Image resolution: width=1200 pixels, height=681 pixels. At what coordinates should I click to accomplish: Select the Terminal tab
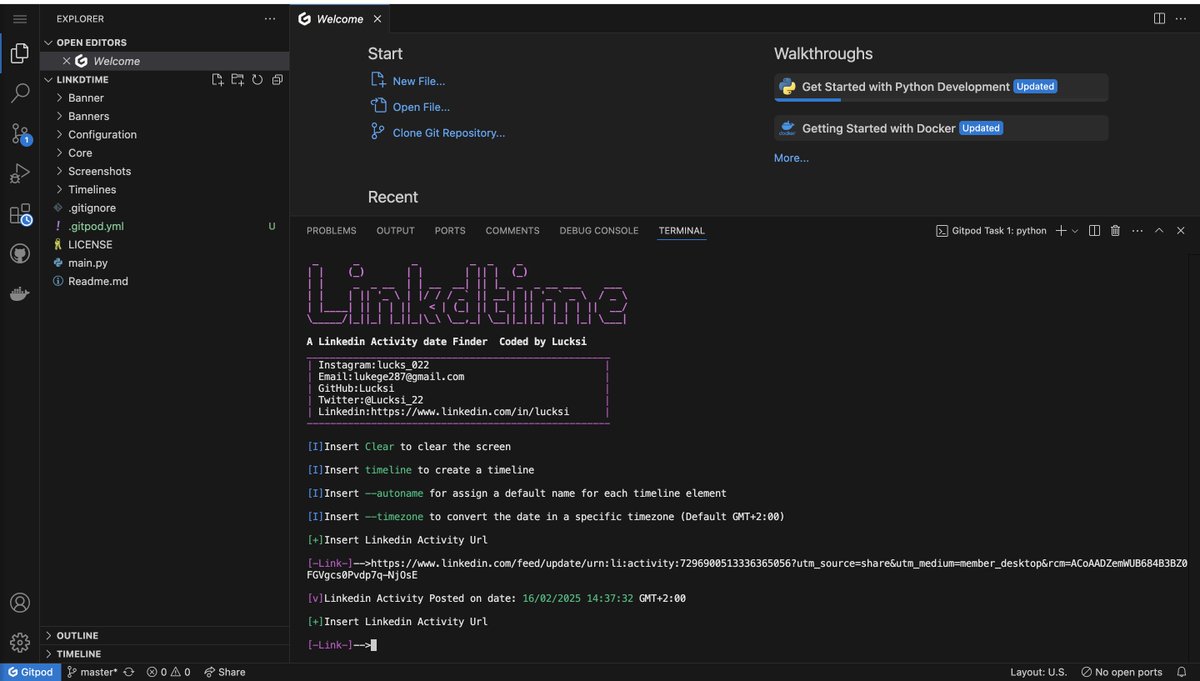[x=681, y=231]
